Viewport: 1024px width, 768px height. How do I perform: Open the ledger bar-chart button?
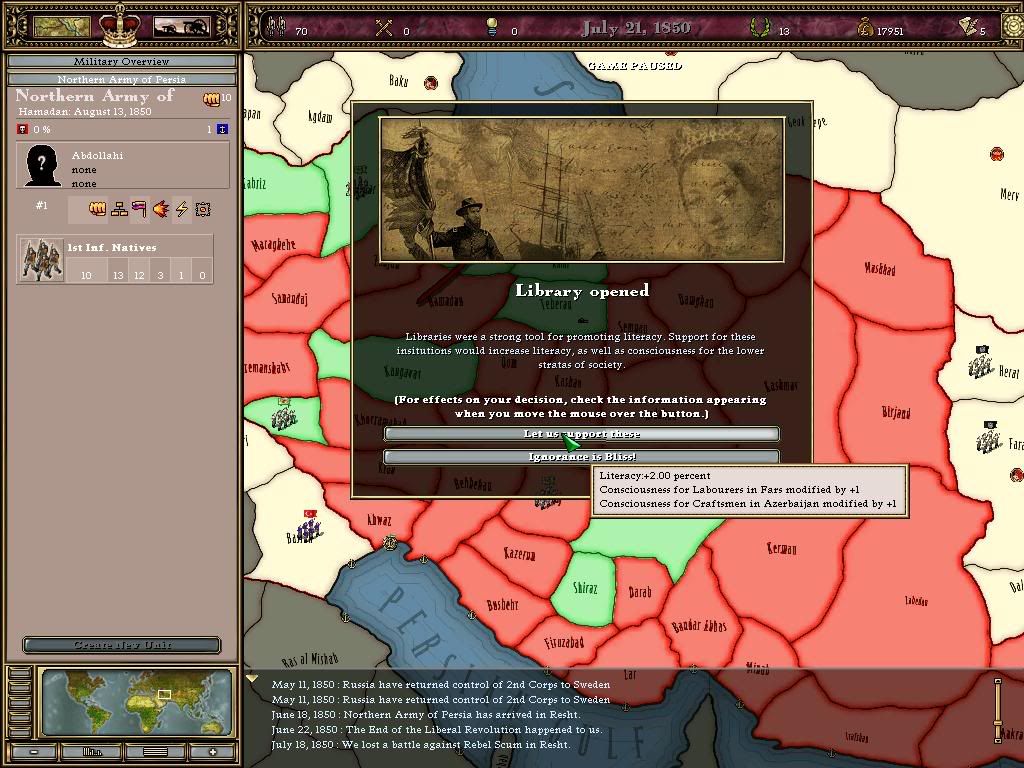click(91, 752)
